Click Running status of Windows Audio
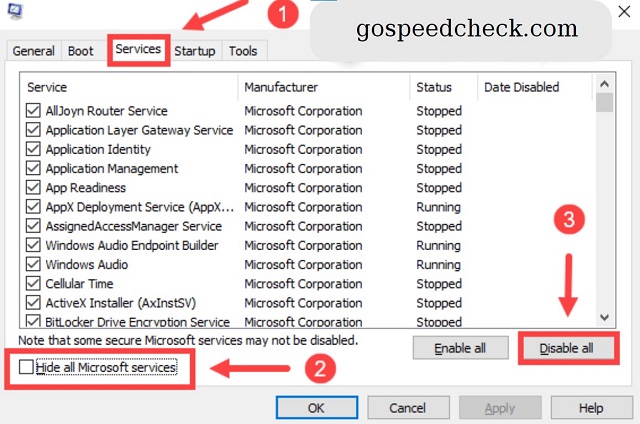 pos(438,264)
